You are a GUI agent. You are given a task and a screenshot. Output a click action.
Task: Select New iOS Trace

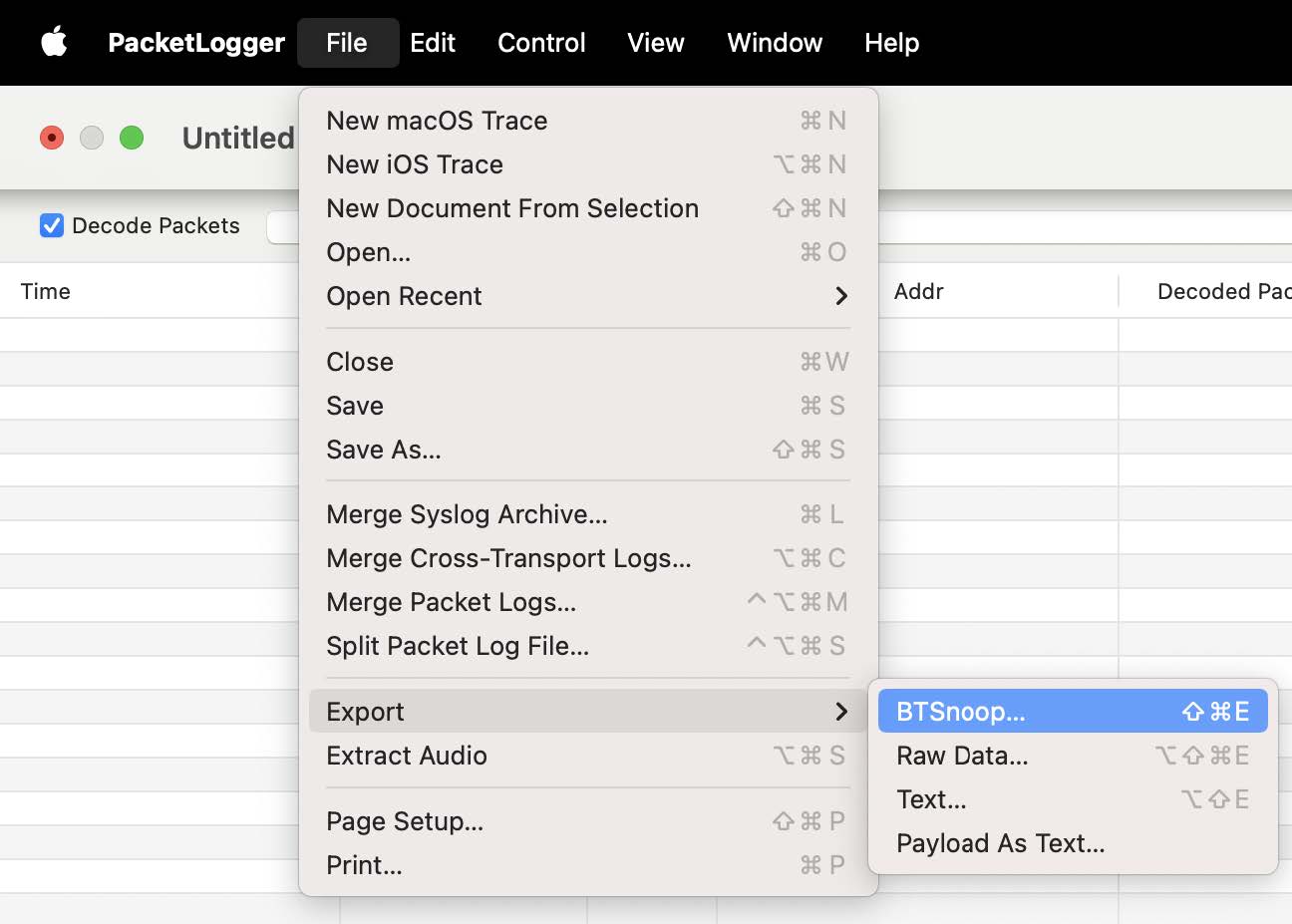415,163
